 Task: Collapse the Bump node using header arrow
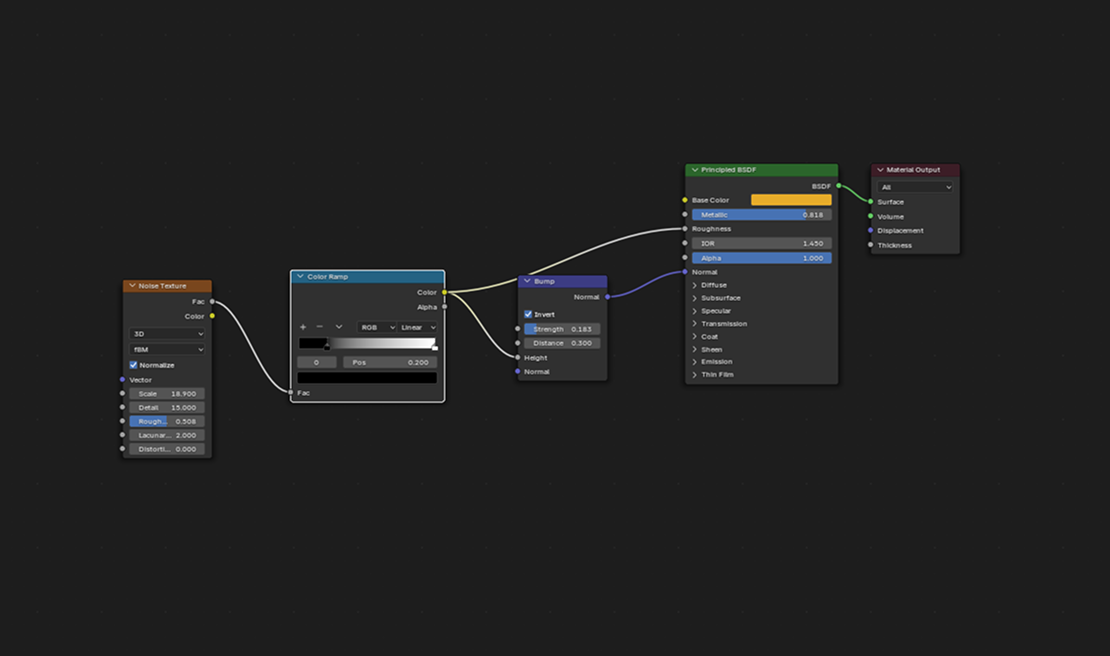(527, 282)
